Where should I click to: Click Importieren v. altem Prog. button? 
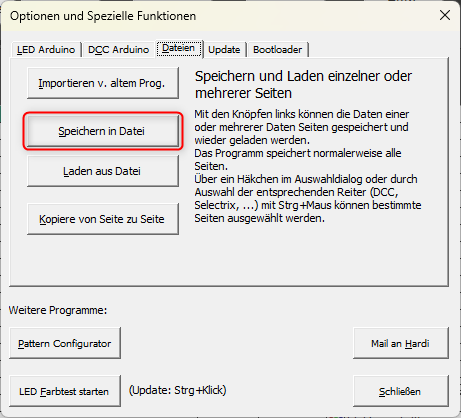103,83
